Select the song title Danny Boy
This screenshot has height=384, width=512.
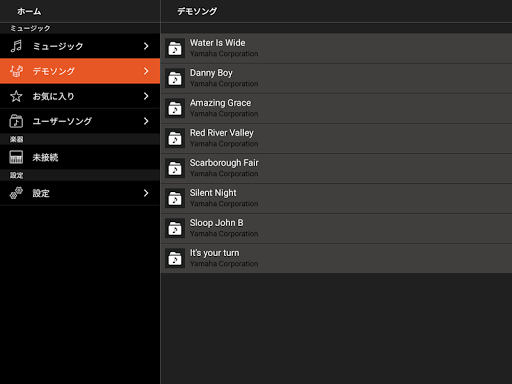[x=211, y=73]
